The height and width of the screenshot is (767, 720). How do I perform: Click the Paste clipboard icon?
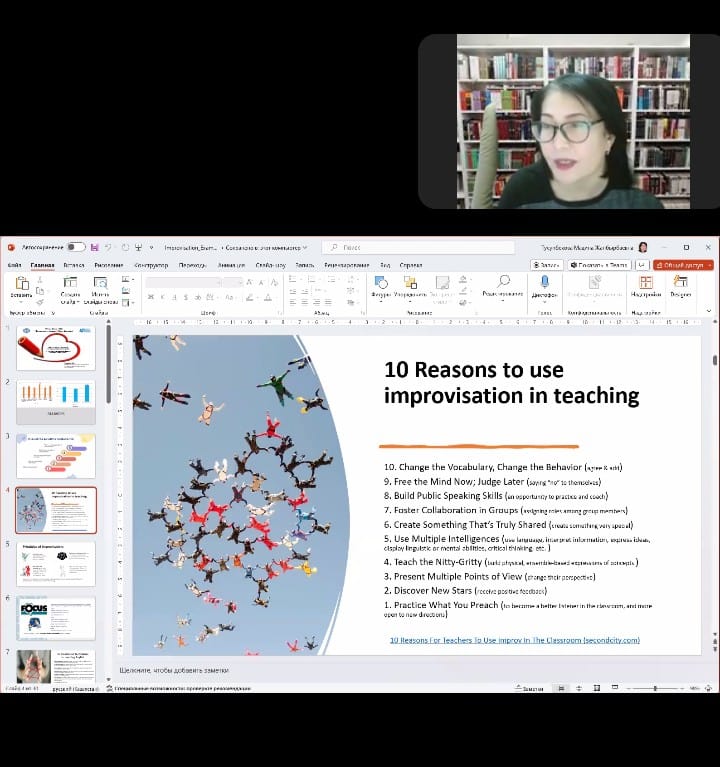(x=21, y=285)
